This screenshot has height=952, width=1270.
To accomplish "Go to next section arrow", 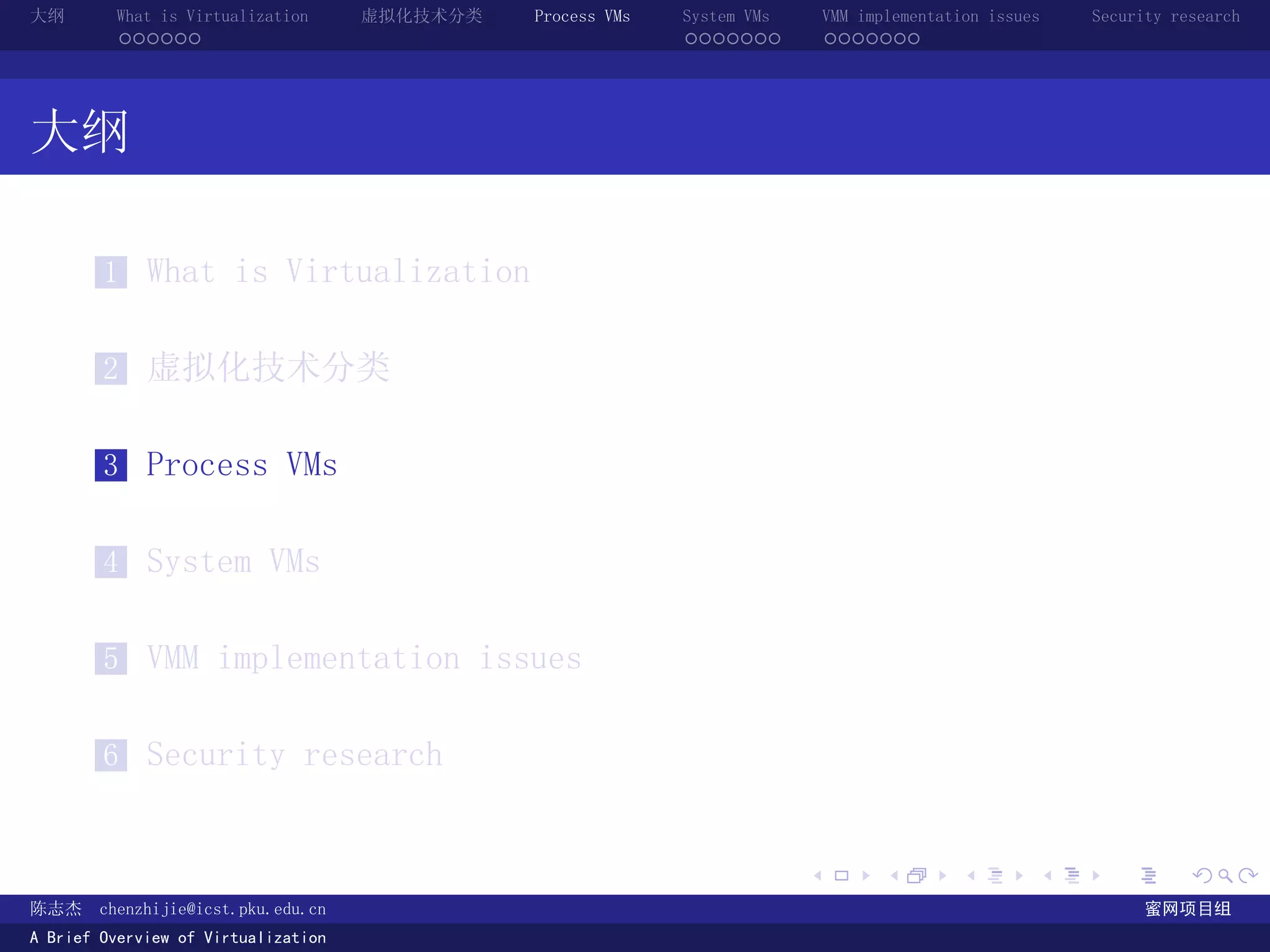I will coord(1096,875).
